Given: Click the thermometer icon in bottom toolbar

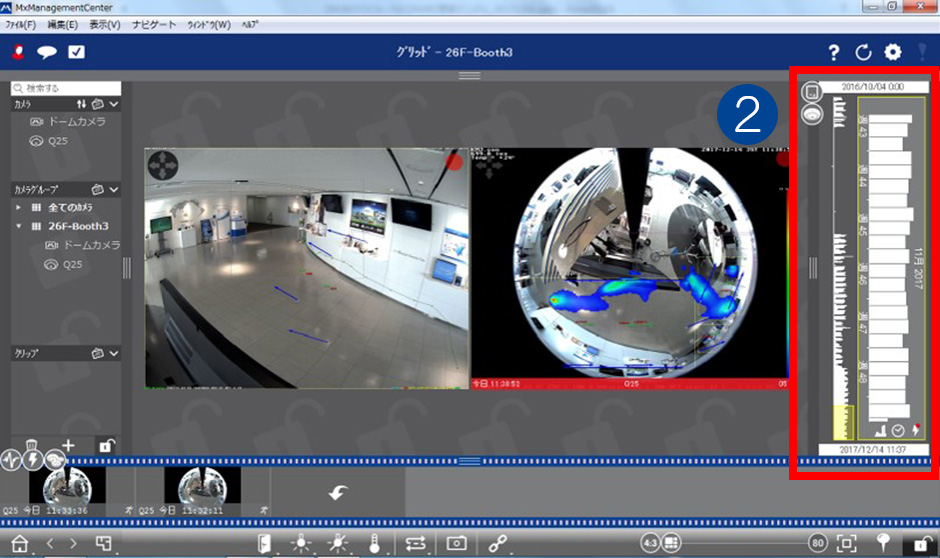Looking at the screenshot, I should (375, 543).
